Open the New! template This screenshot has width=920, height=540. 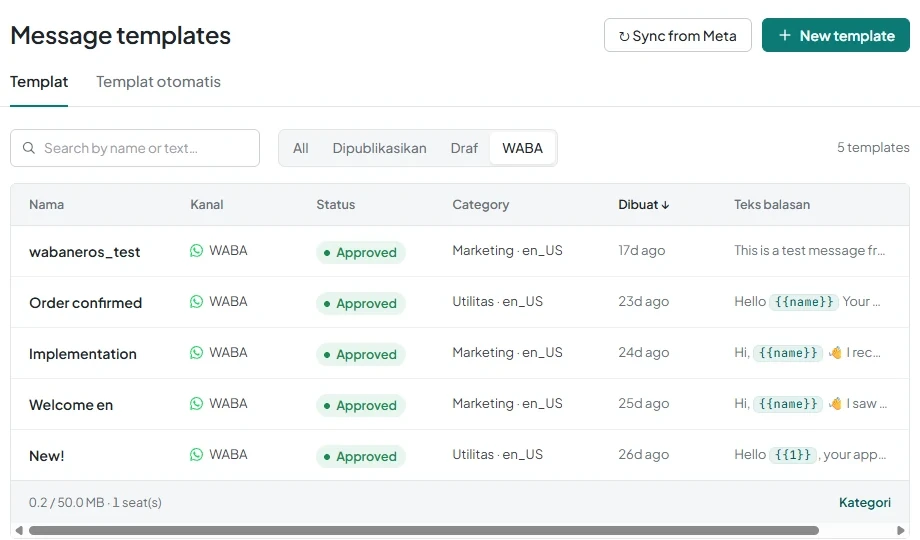tap(47, 456)
